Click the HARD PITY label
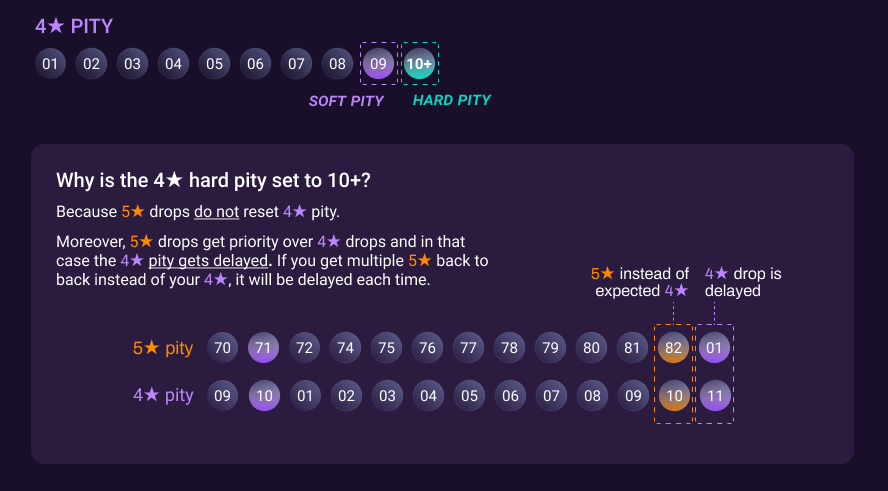This screenshot has height=491, width=888. (x=452, y=100)
